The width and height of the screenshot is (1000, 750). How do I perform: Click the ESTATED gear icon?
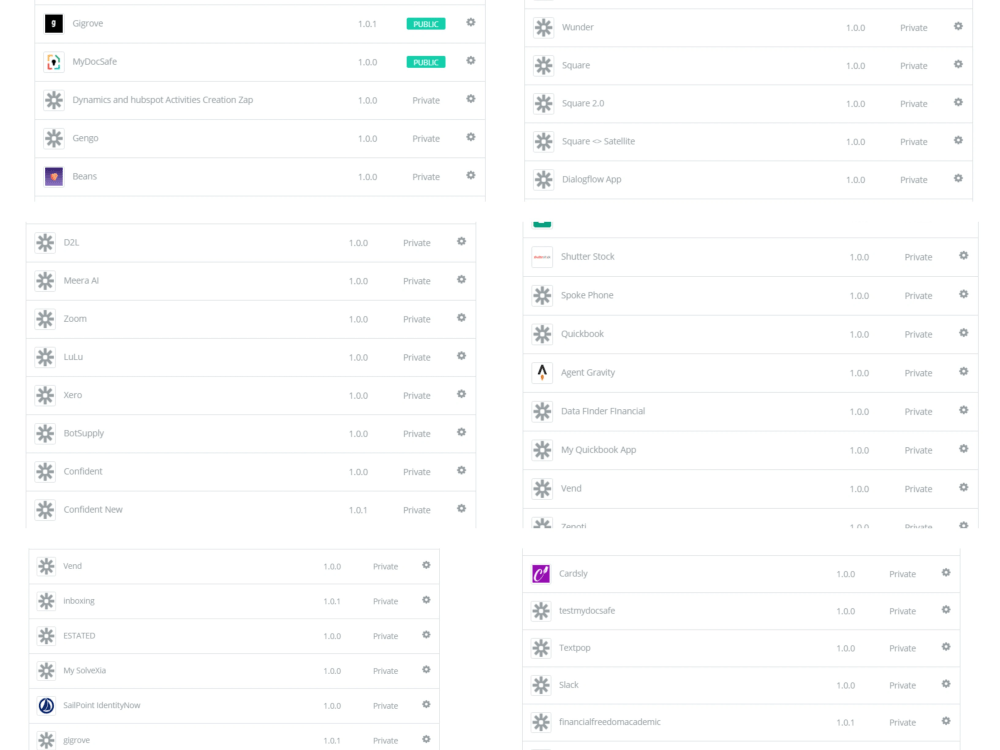[x=426, y=635]
